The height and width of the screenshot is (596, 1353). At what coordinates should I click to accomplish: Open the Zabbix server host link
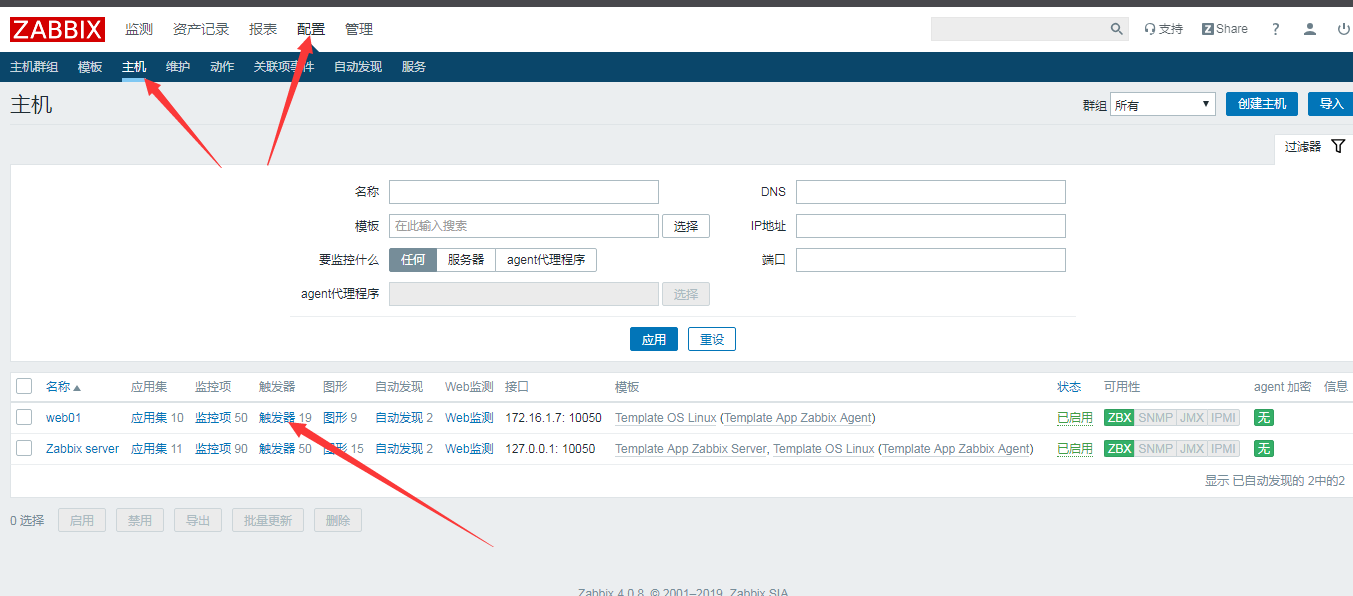coord(82,449)
